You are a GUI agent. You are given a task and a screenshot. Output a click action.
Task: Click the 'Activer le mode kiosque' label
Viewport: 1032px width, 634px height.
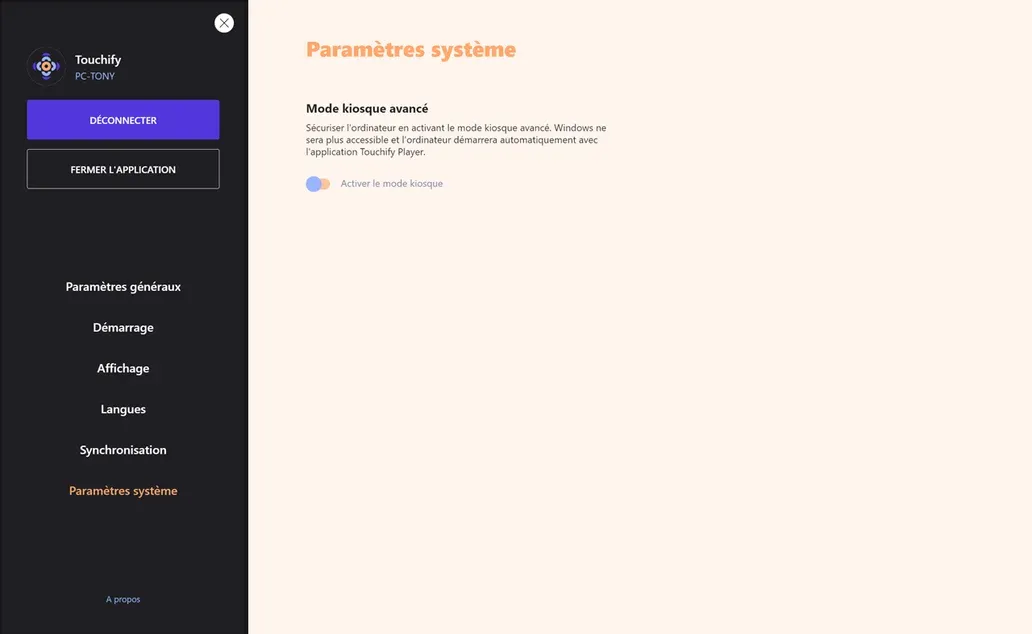392,184
